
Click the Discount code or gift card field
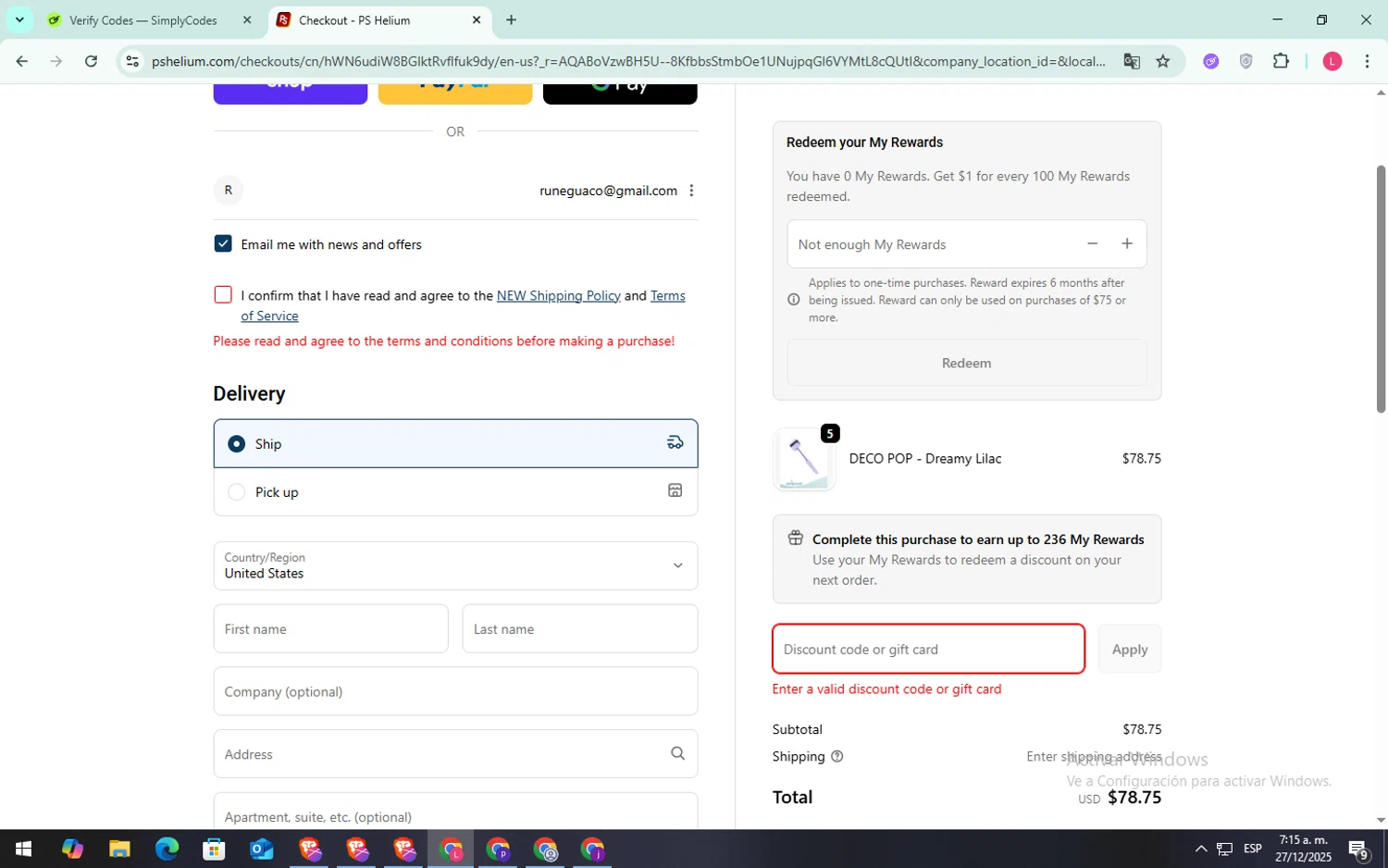928,649
